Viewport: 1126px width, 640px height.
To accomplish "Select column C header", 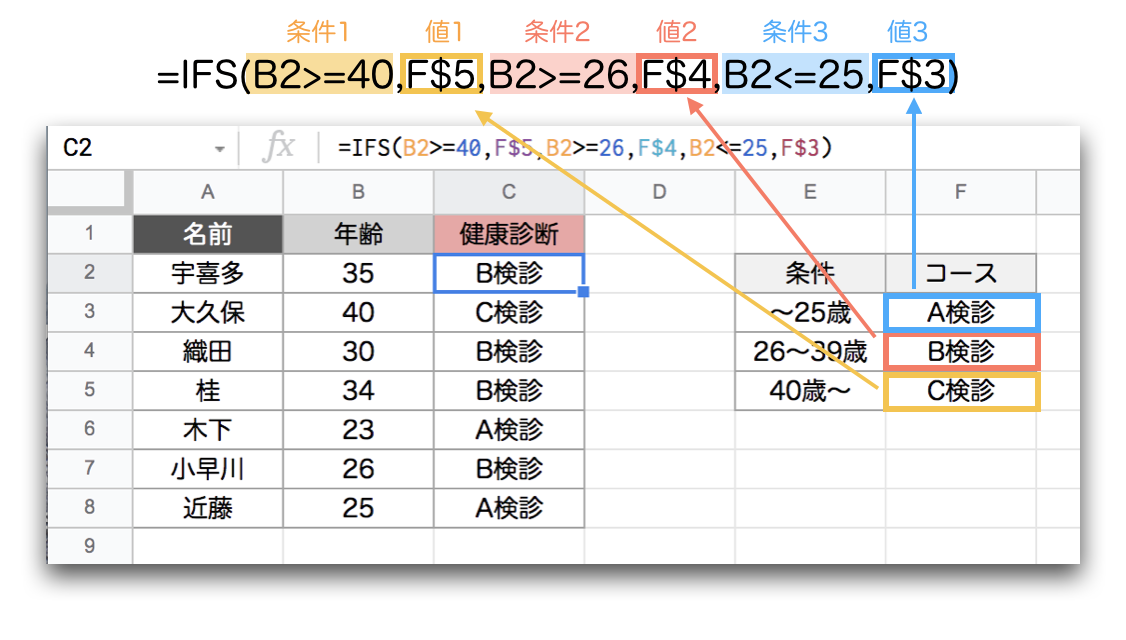I will coord(509,193).
